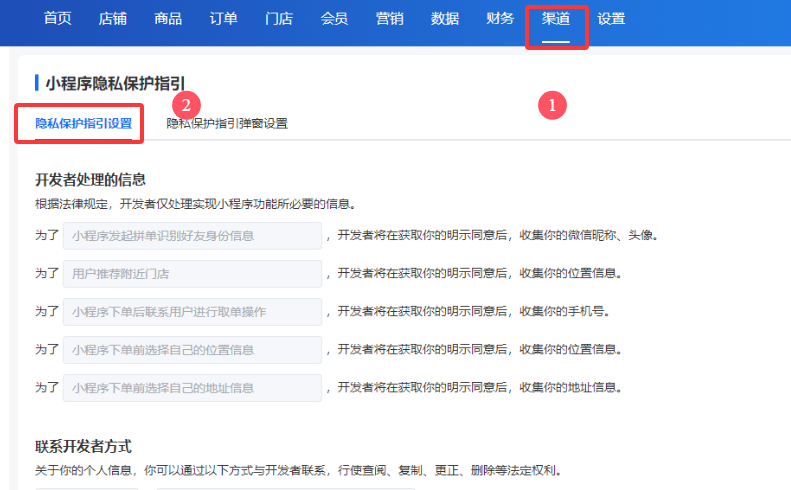Screen dimensions: 791x490
Task: Click the 联系开发者方式 heading
Action: coord(83,446)
